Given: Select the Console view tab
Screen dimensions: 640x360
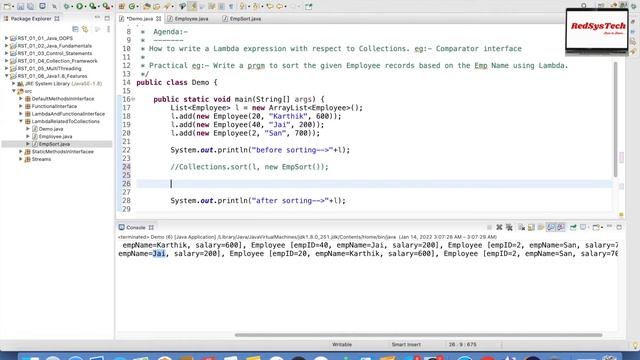Looking at the screenshot, I should point(136,227).
